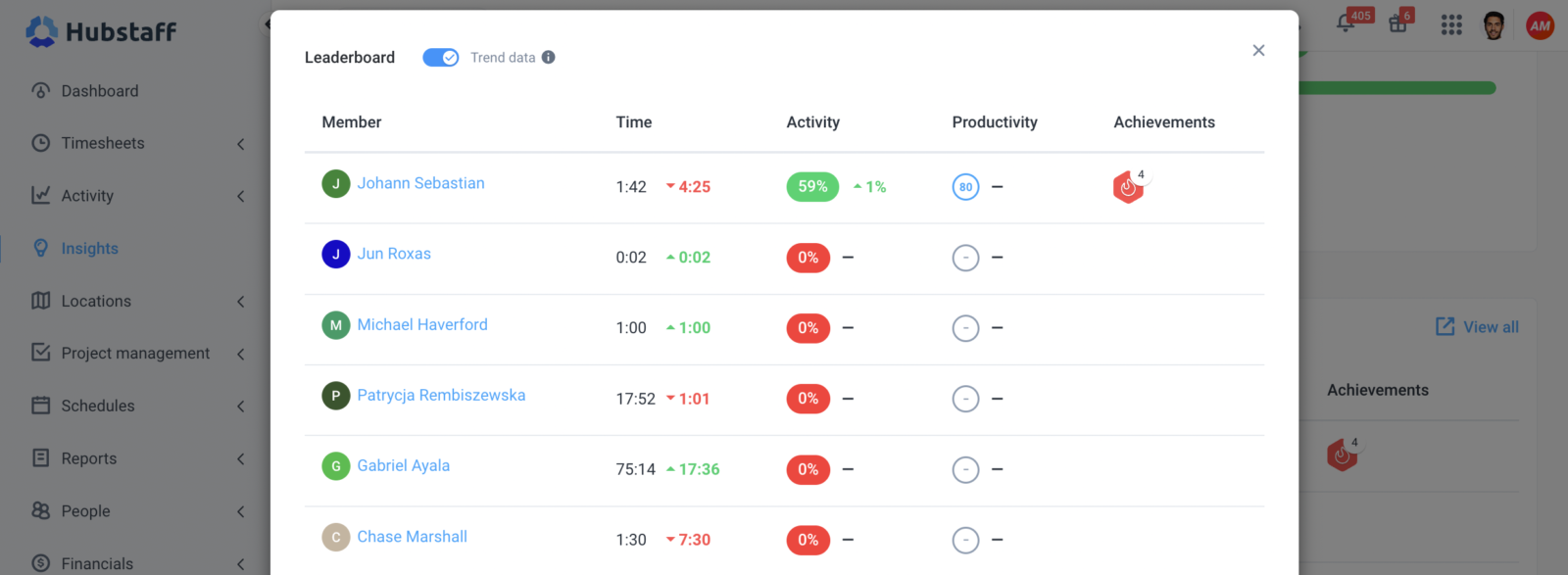The height and width of the screenshot is (575, 1568).
Task: Expand the Timesheets menu chevron
Action: (241, 144)
